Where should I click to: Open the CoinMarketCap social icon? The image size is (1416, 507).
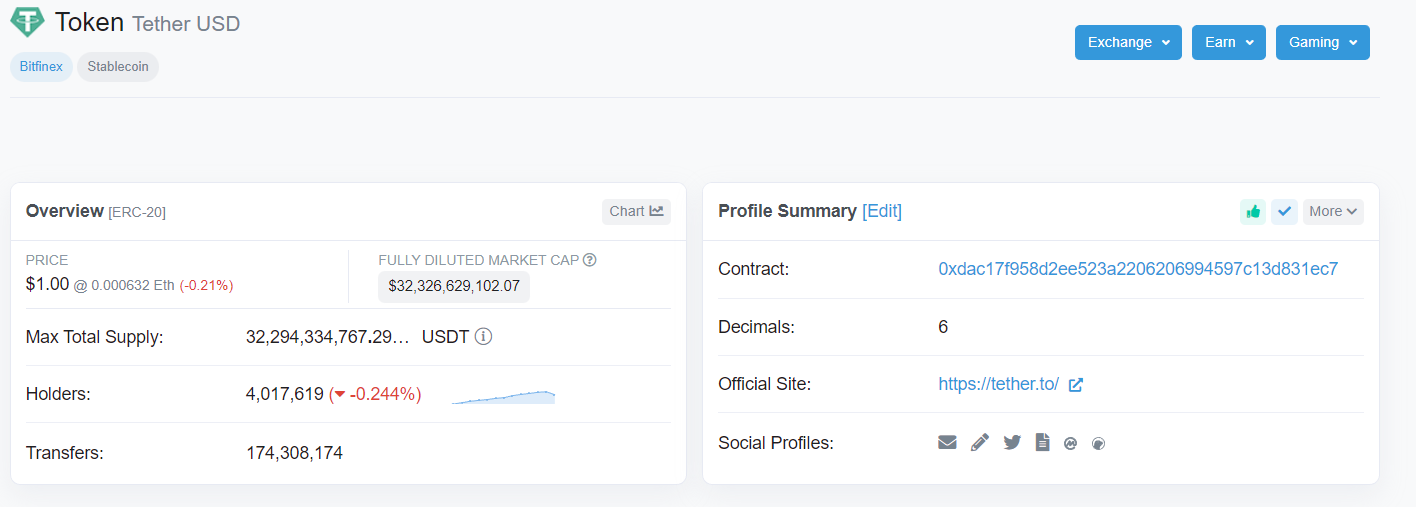(1070, 443)
